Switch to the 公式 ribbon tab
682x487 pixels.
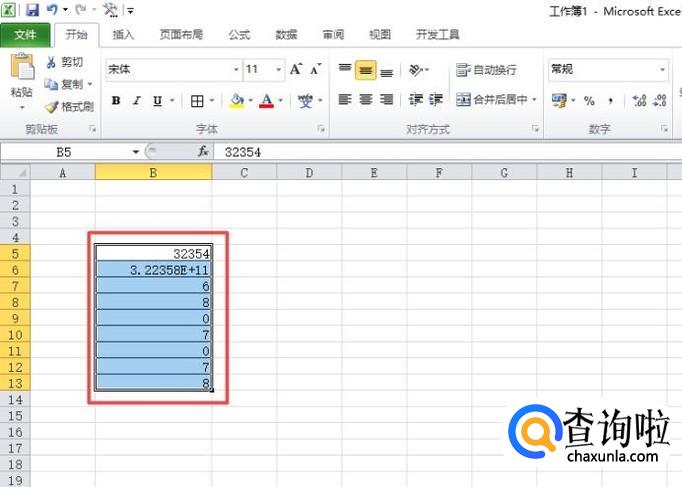coord(239,35)
